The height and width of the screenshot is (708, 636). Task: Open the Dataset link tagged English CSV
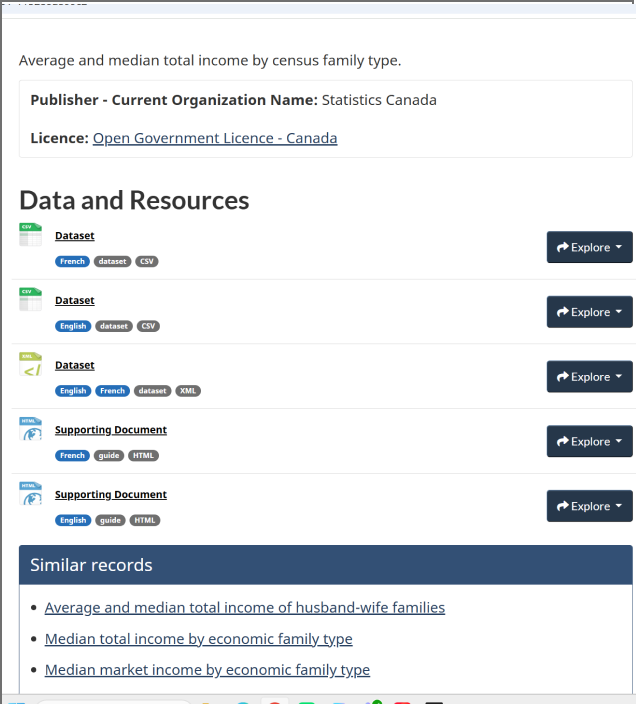(x=74, y=300)
